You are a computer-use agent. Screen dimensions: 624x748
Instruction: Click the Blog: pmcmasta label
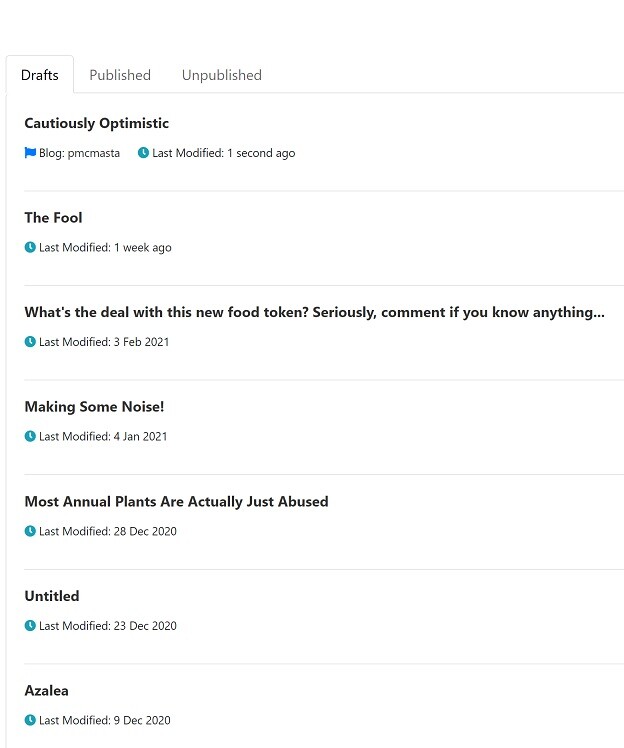(x=79, y=153)
